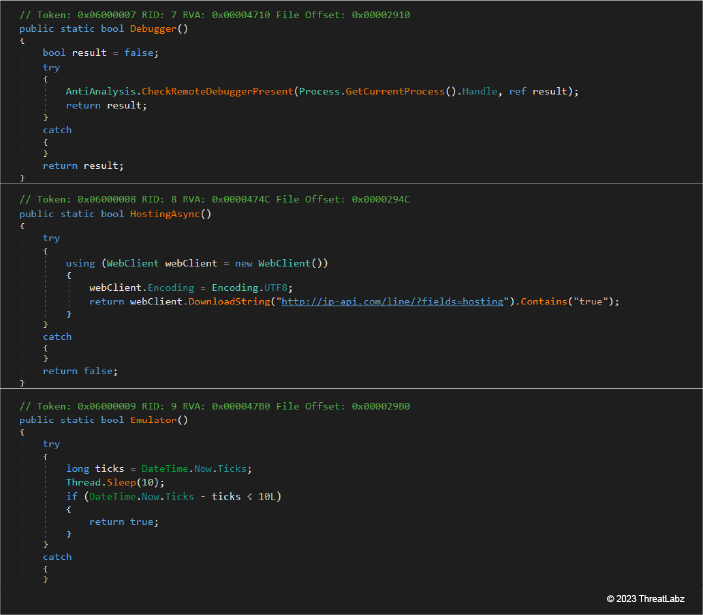The image size is (703, 615).
Task: Click the token comment with RID: 7
Action: tap(214, 15)
